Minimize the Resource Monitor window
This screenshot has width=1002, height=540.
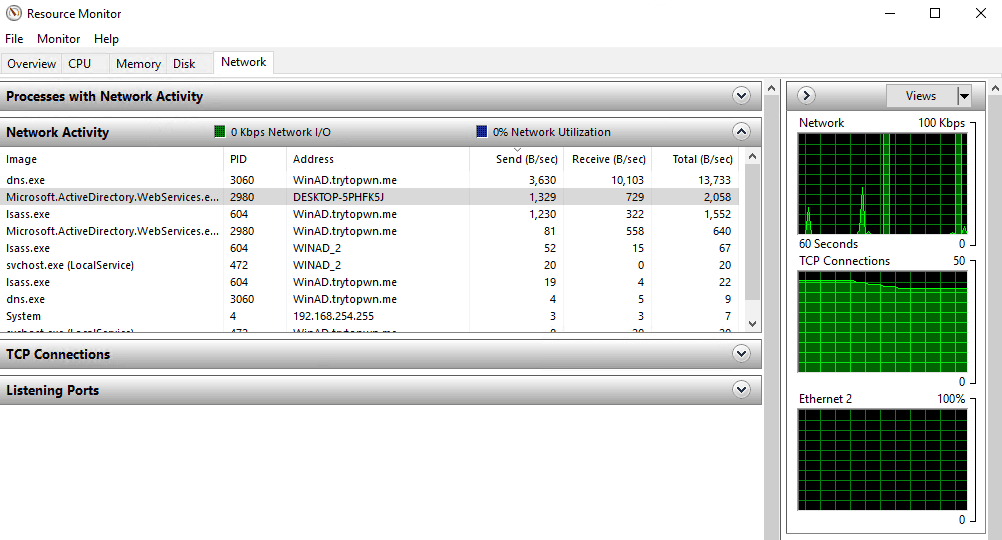[x=890, y=13]
